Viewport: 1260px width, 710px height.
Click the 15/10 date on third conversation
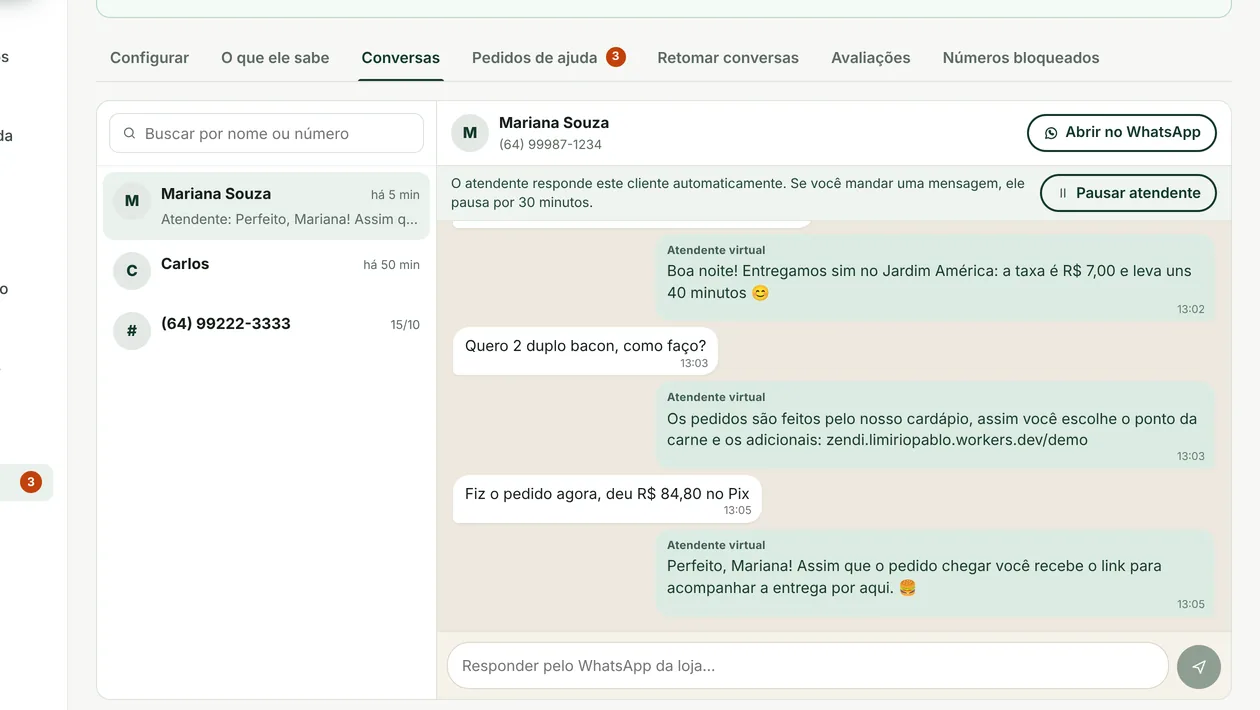coord(405,325)
